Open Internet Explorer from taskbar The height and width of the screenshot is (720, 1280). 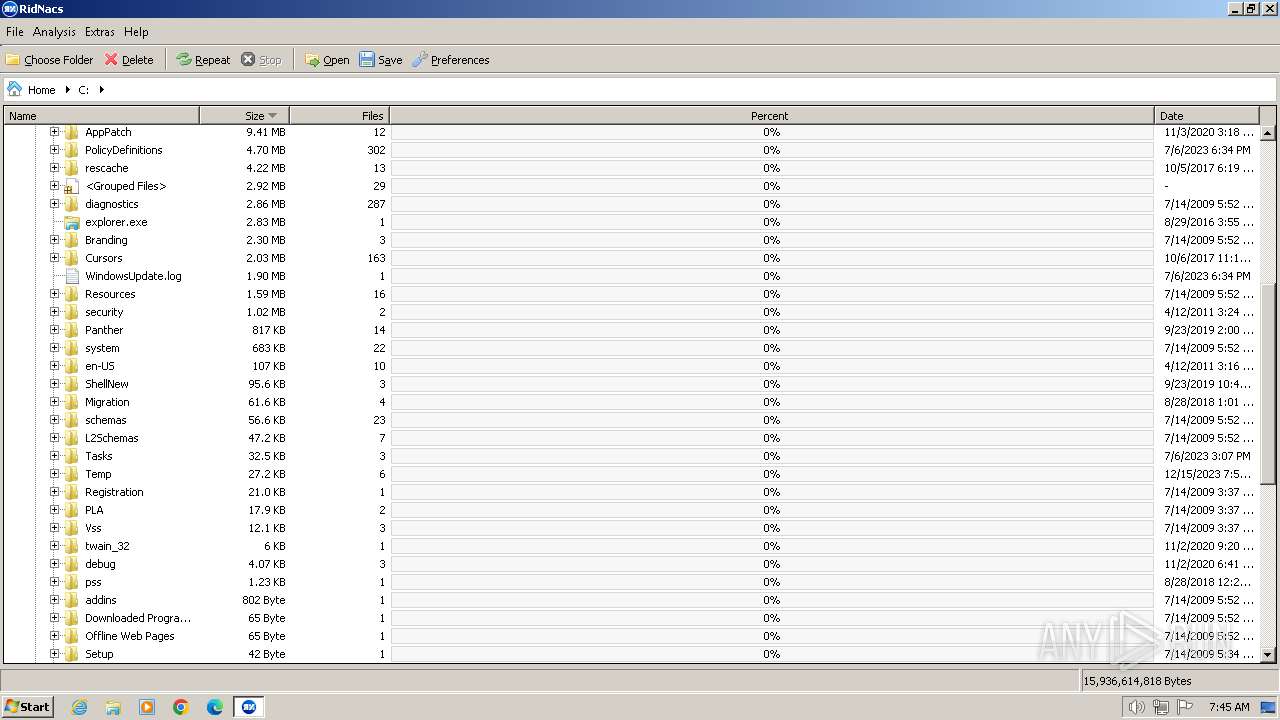(79, 707)
